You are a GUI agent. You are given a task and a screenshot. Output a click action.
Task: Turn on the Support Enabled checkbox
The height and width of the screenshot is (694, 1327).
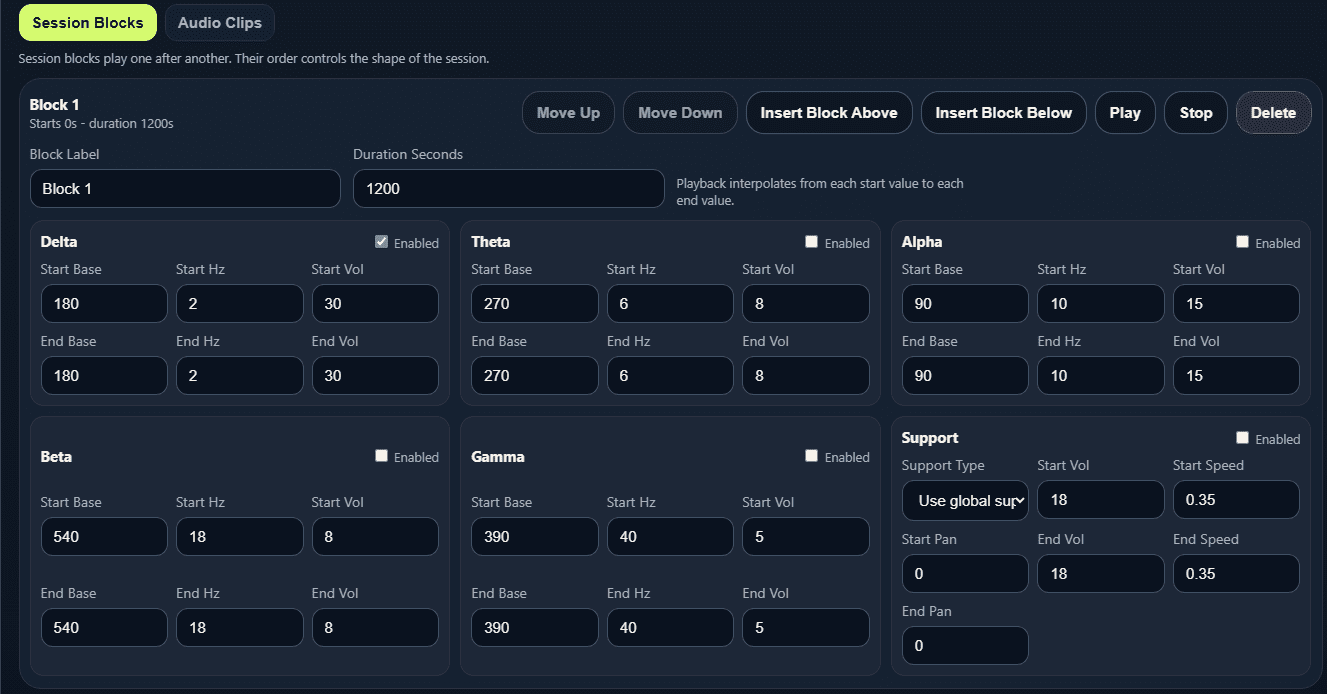click(x=1242, y=438)
